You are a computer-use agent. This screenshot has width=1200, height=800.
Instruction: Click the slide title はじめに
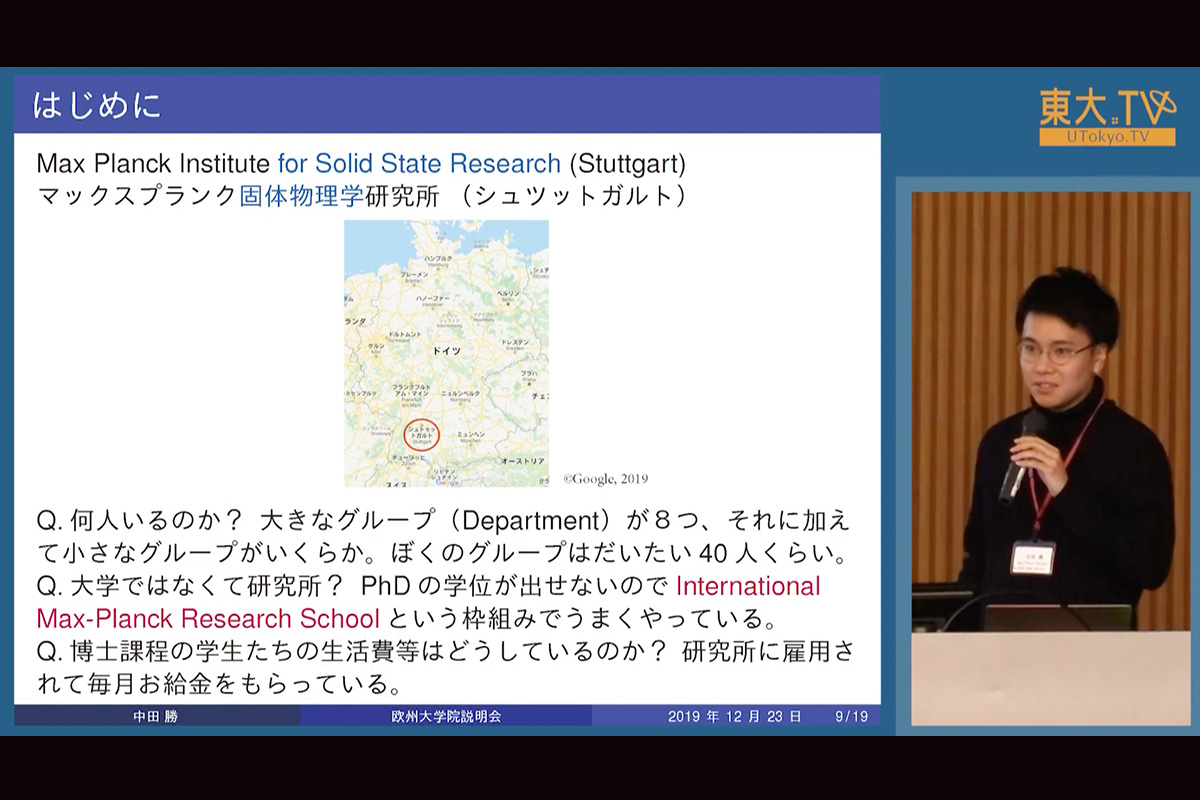(x=97, y=105)
